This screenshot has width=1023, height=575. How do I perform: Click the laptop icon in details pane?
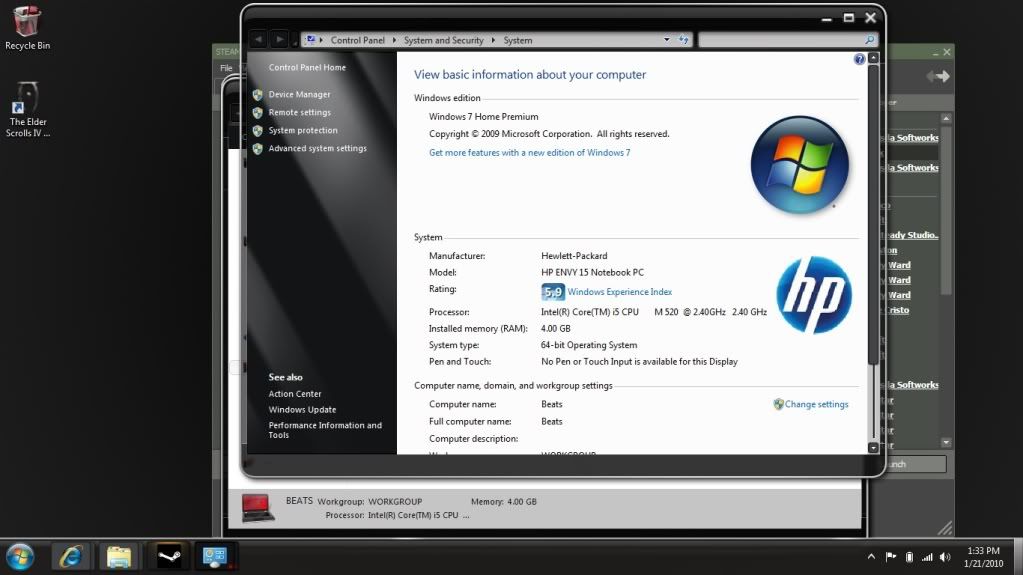tap(258, 508)
